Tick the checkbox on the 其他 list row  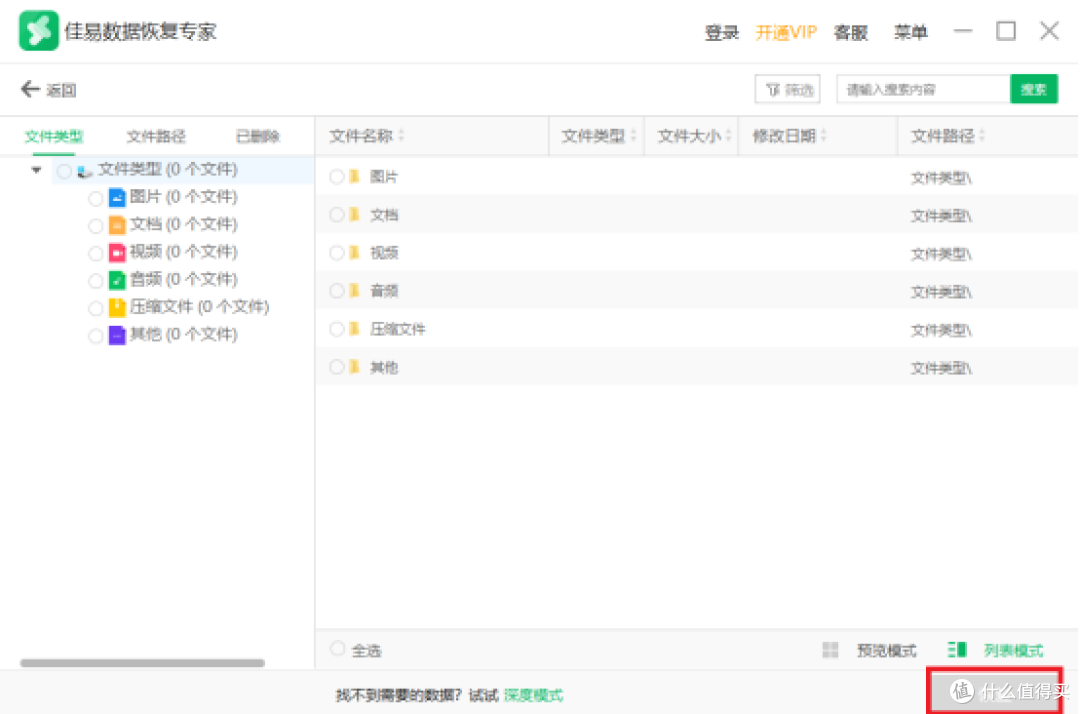point(336,367)
